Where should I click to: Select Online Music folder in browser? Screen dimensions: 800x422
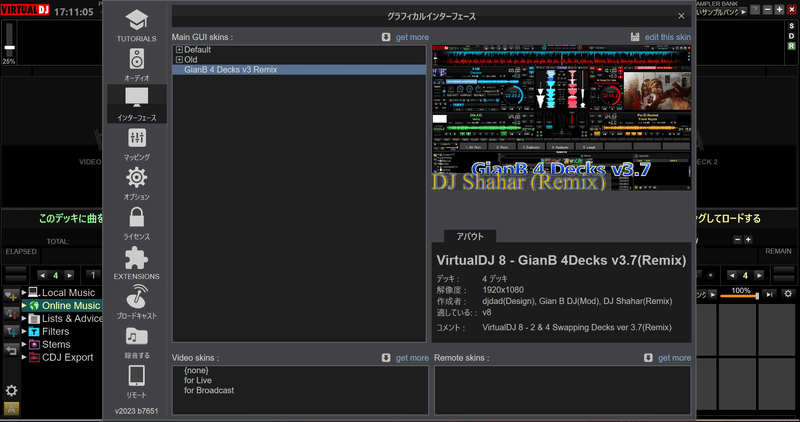70,306
